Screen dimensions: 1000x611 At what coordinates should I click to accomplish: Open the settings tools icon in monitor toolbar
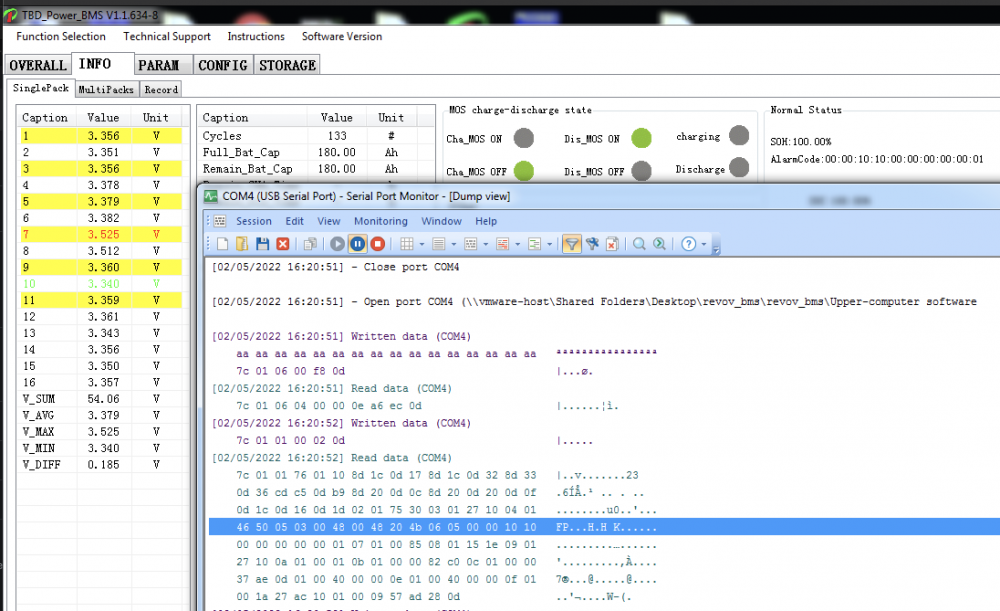pos(592,244)
